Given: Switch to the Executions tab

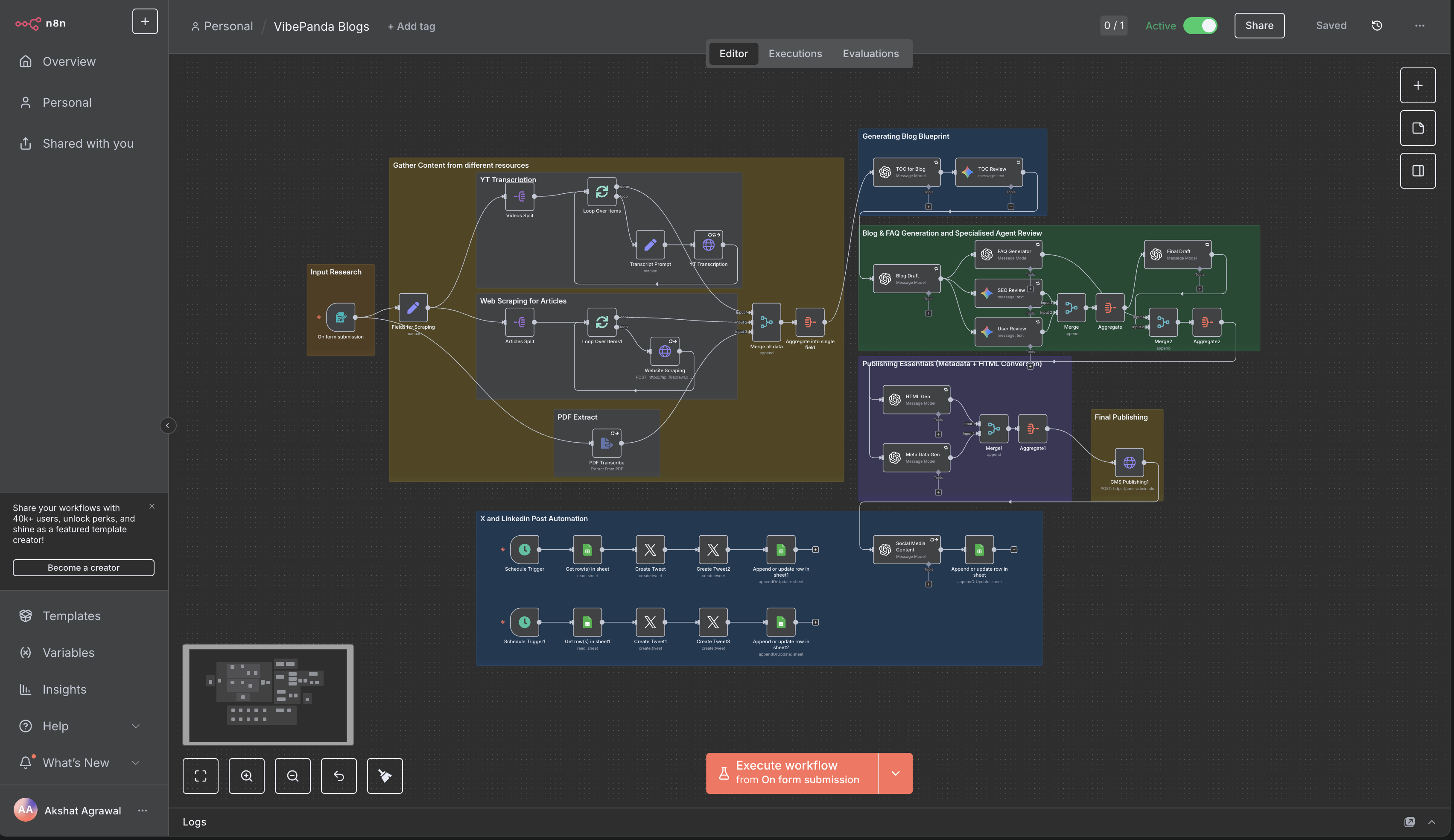Looking at the screenshot, I should [795, 53].
